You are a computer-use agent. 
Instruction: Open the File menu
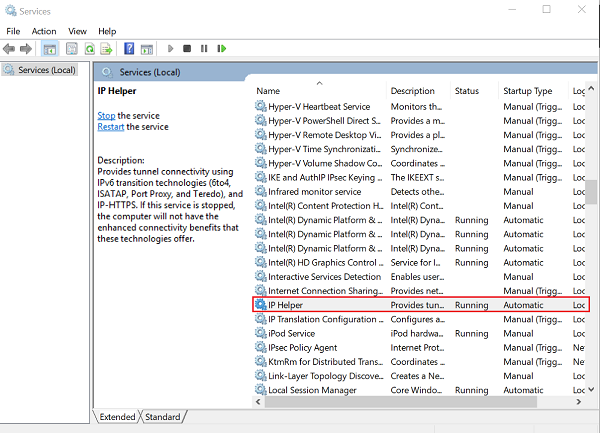13,31
